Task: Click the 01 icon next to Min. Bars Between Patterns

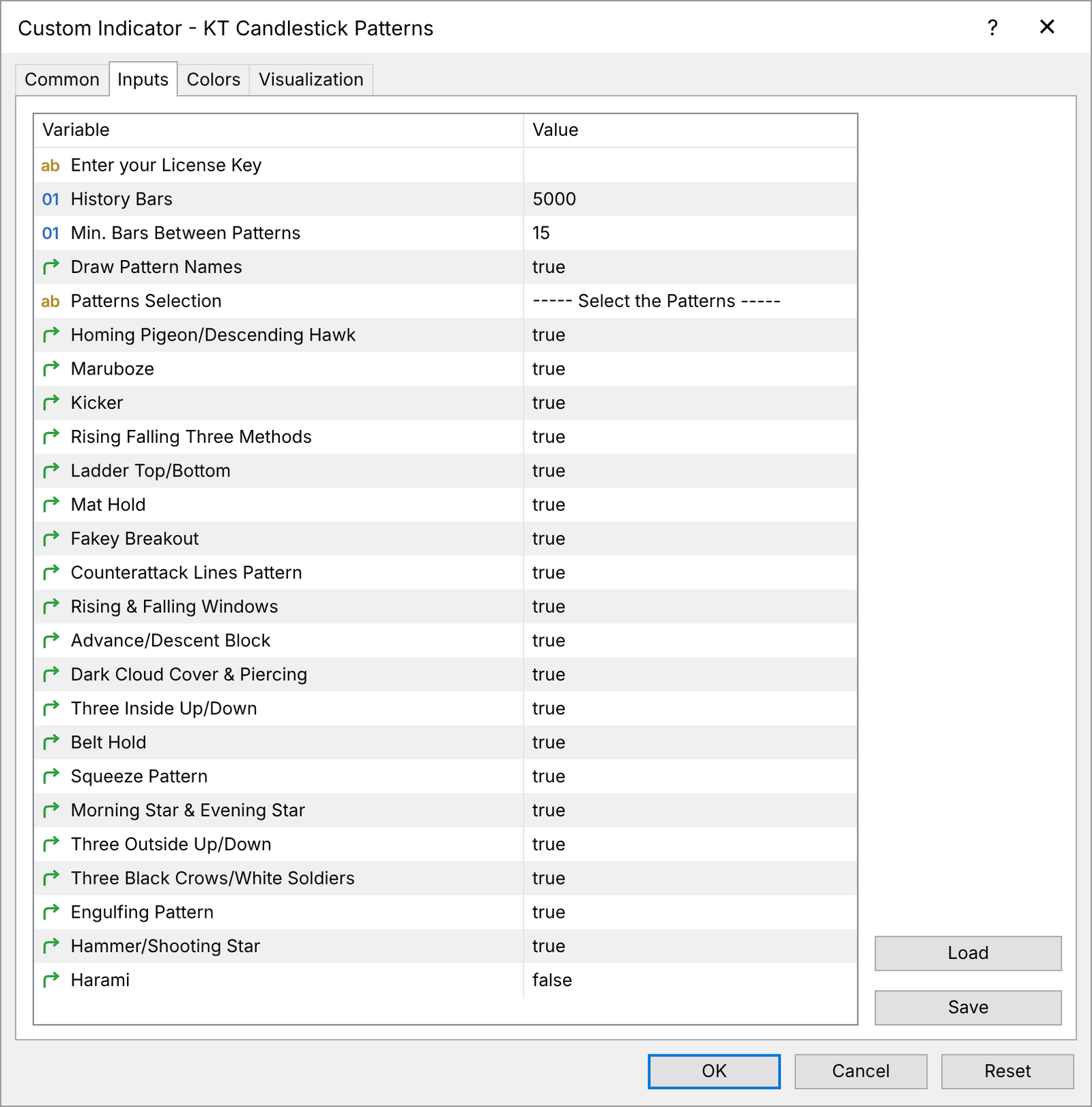Action: point(51,233)
